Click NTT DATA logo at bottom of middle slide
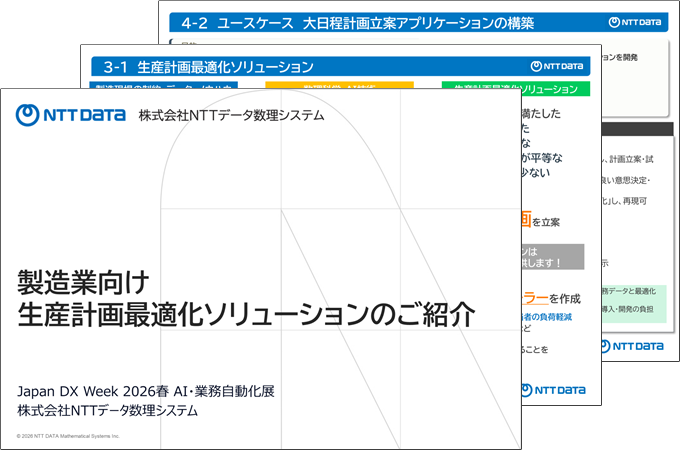 pyautogui.click(x=553, y=390)
